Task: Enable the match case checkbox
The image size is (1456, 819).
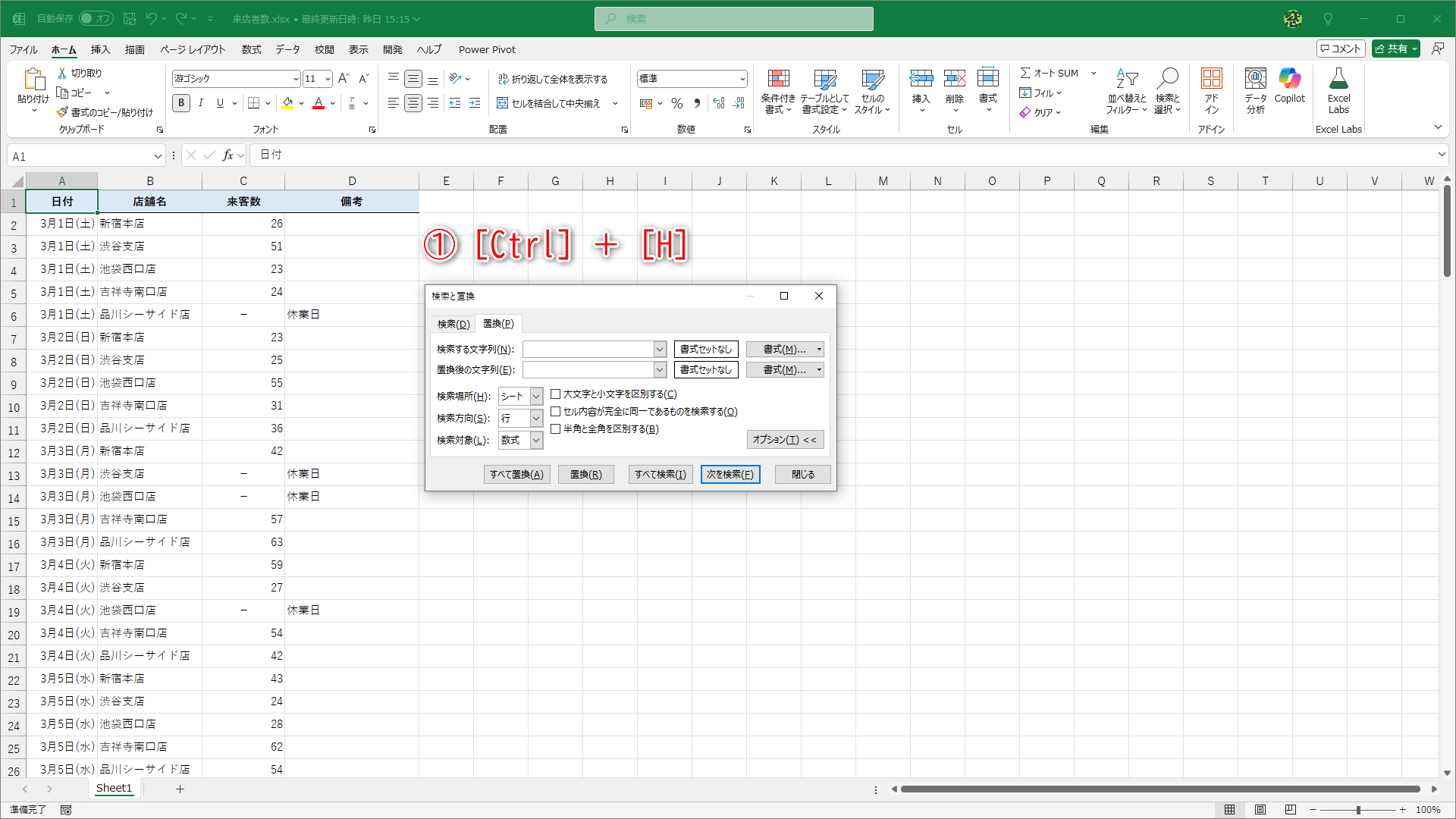Action: [x=556, y=394]
